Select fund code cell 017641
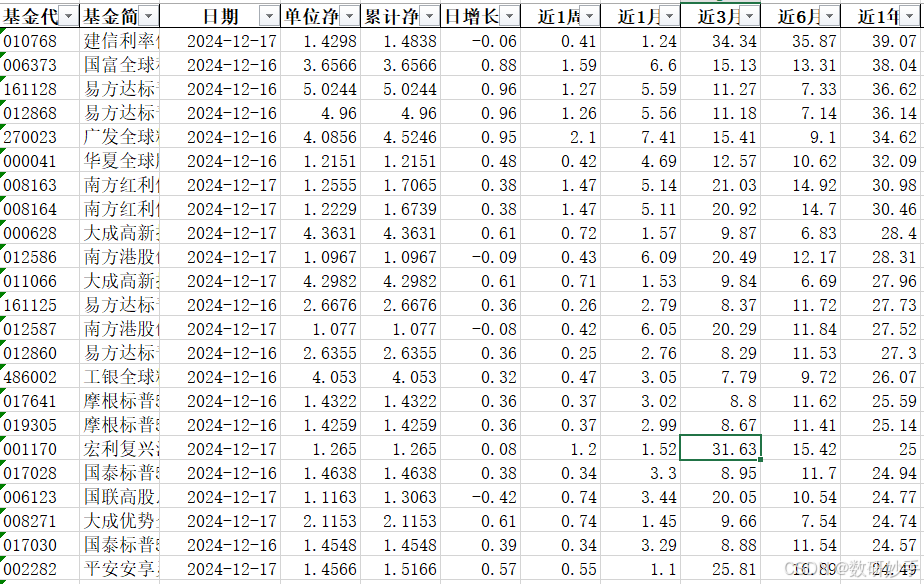The image size is (924, 584). point(40,401)
